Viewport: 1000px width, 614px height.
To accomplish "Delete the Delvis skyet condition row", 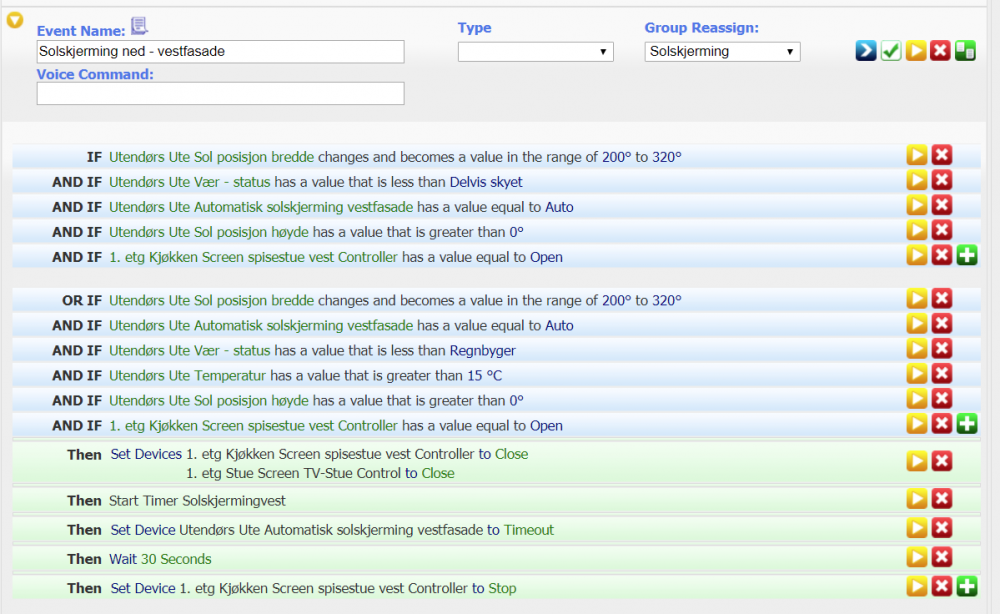I will [x=941, y=180].
